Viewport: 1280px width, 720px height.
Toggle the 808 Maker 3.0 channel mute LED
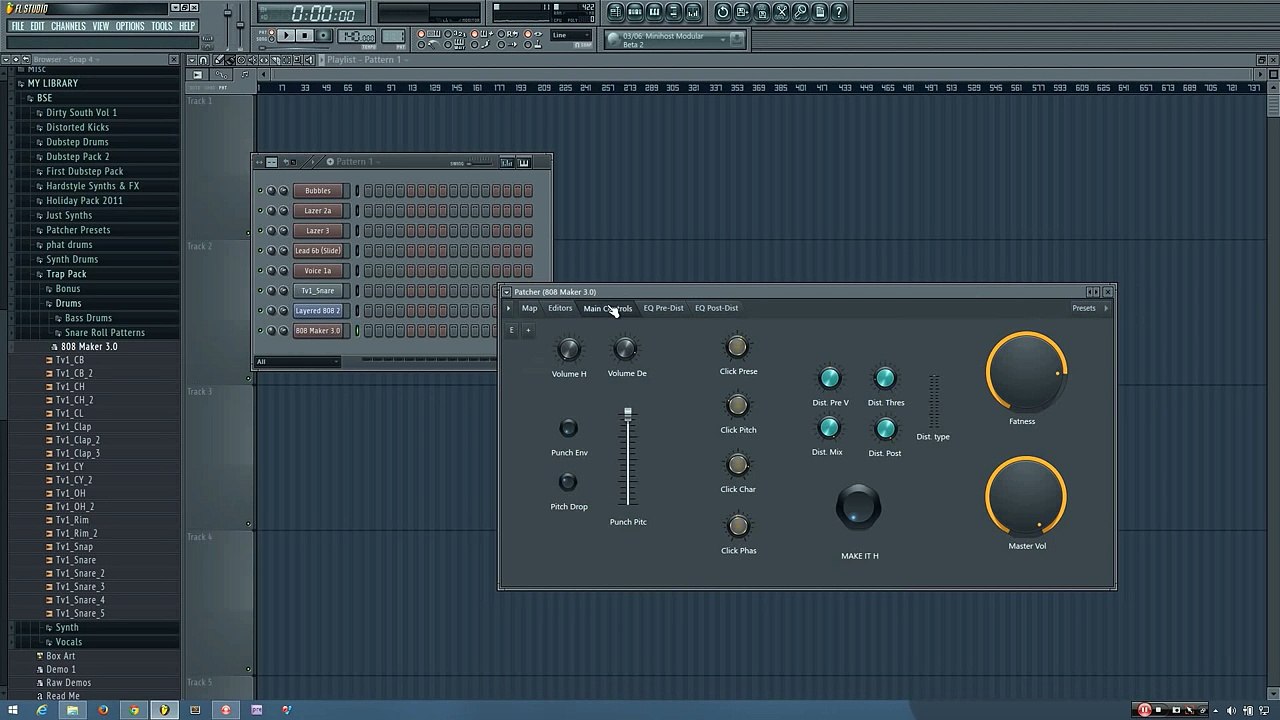(x=260, y=330)
